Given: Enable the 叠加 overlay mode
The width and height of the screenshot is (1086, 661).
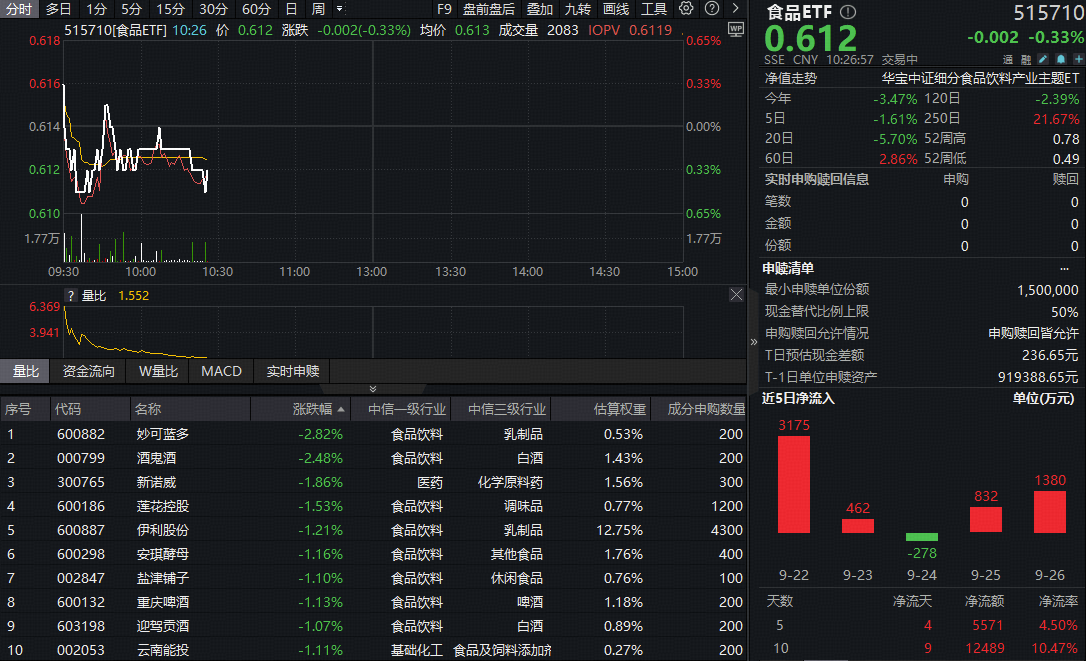Looking at the screenshot, I should point(541,9).
